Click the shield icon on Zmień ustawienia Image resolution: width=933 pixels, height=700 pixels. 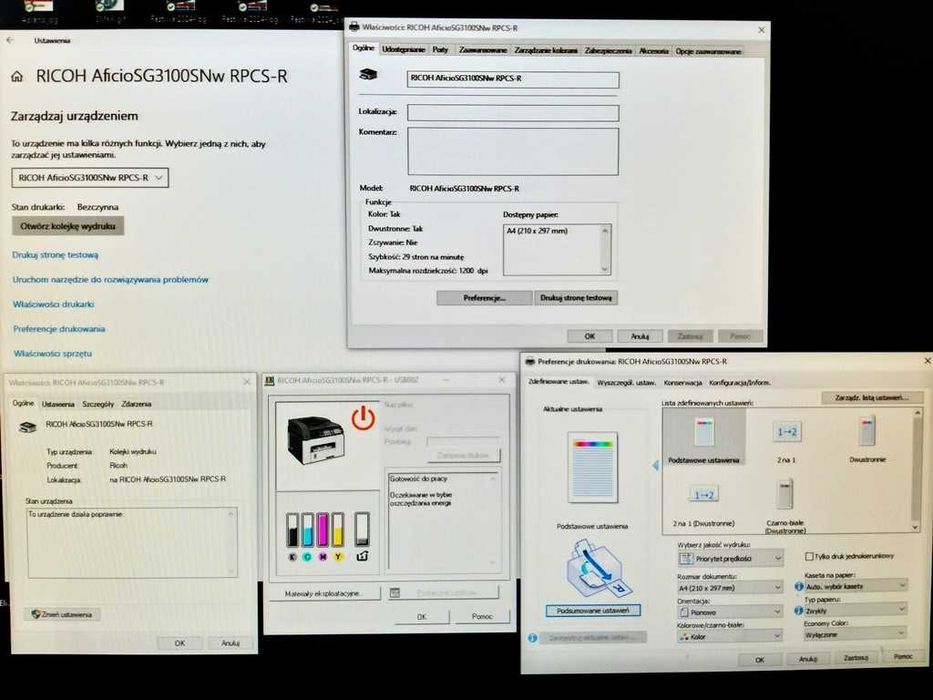click(36, 614)
